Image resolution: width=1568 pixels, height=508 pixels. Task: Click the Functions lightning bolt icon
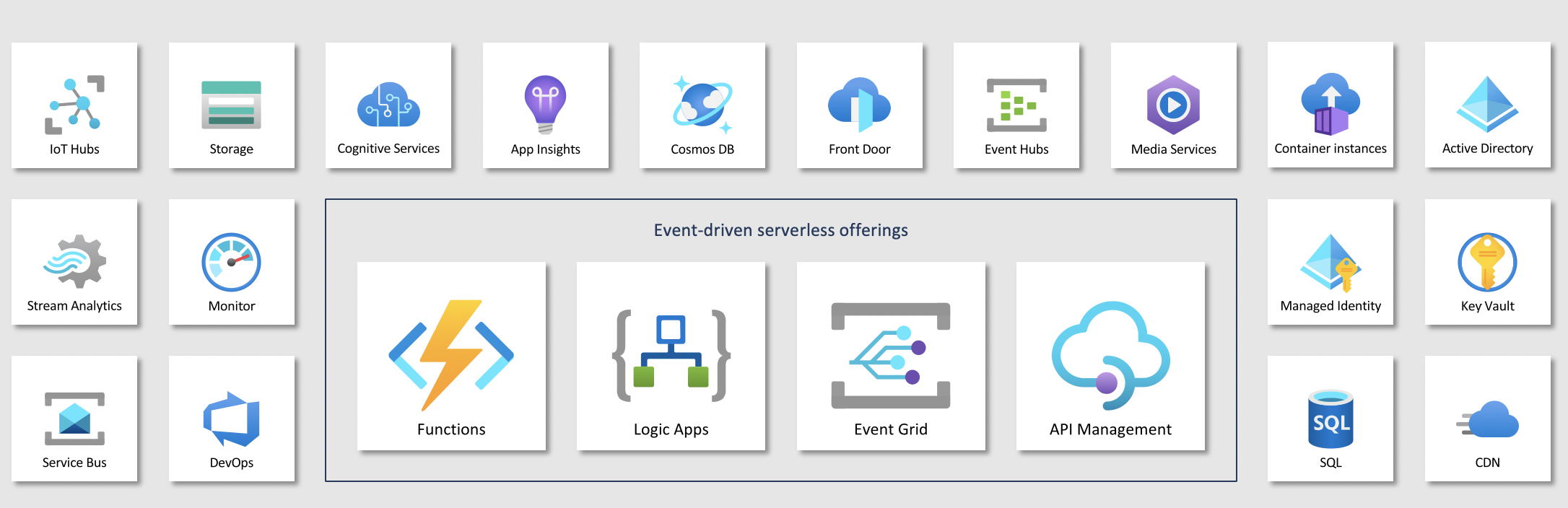coord(451,355)
